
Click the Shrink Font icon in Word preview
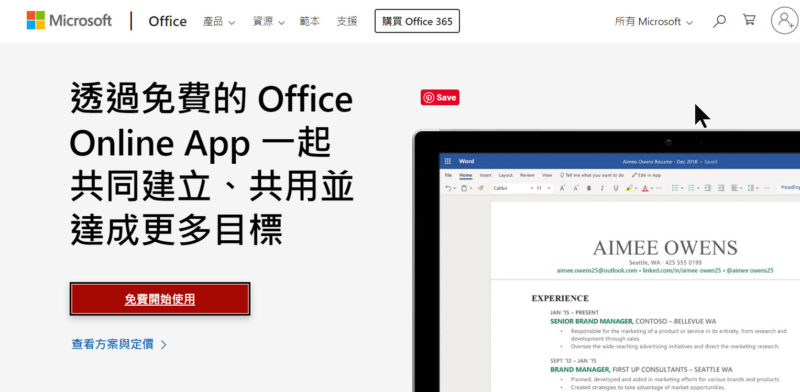pyautogui.click(x=576, y=188)
